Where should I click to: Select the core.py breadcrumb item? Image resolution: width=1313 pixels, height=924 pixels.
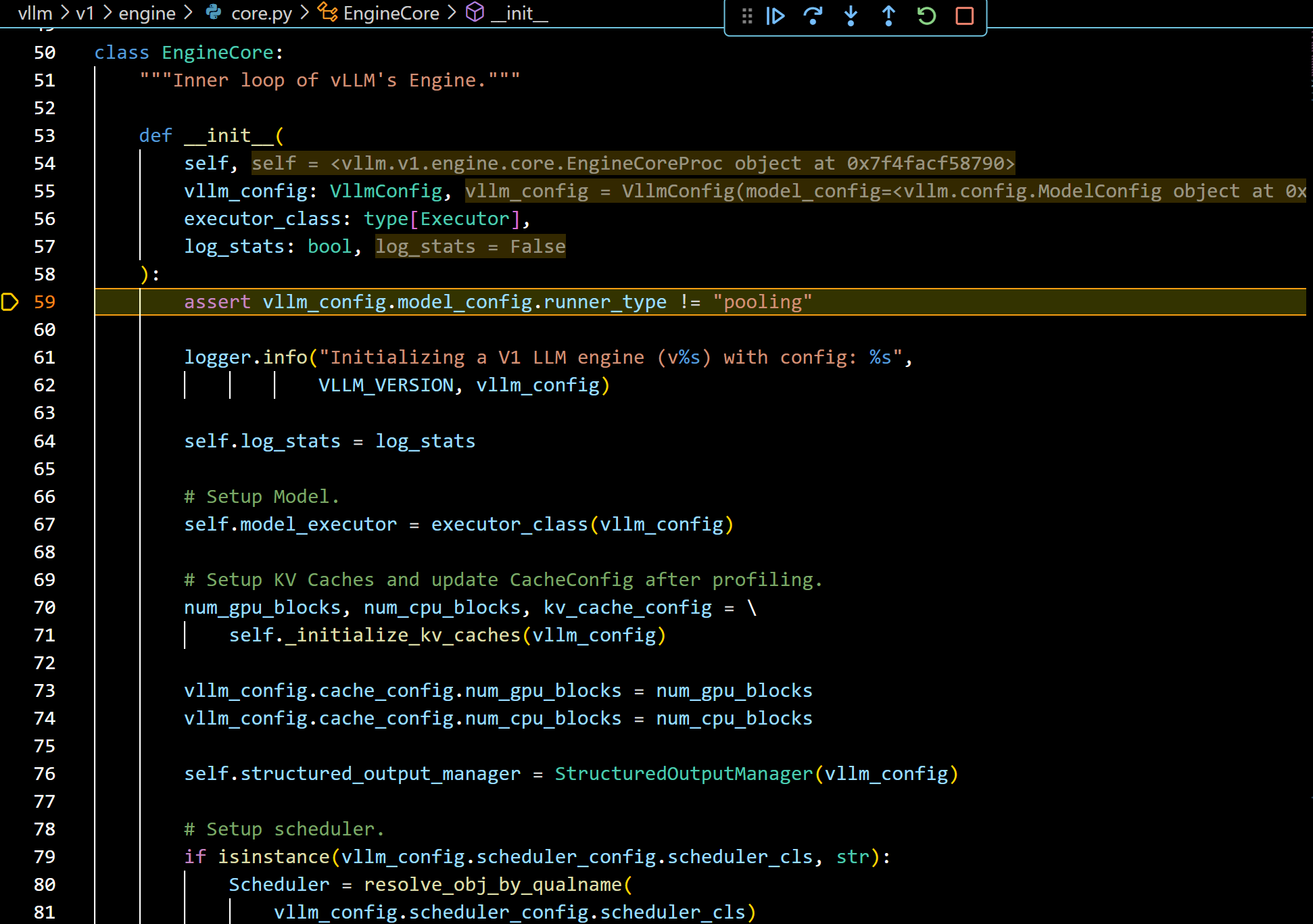261,13
